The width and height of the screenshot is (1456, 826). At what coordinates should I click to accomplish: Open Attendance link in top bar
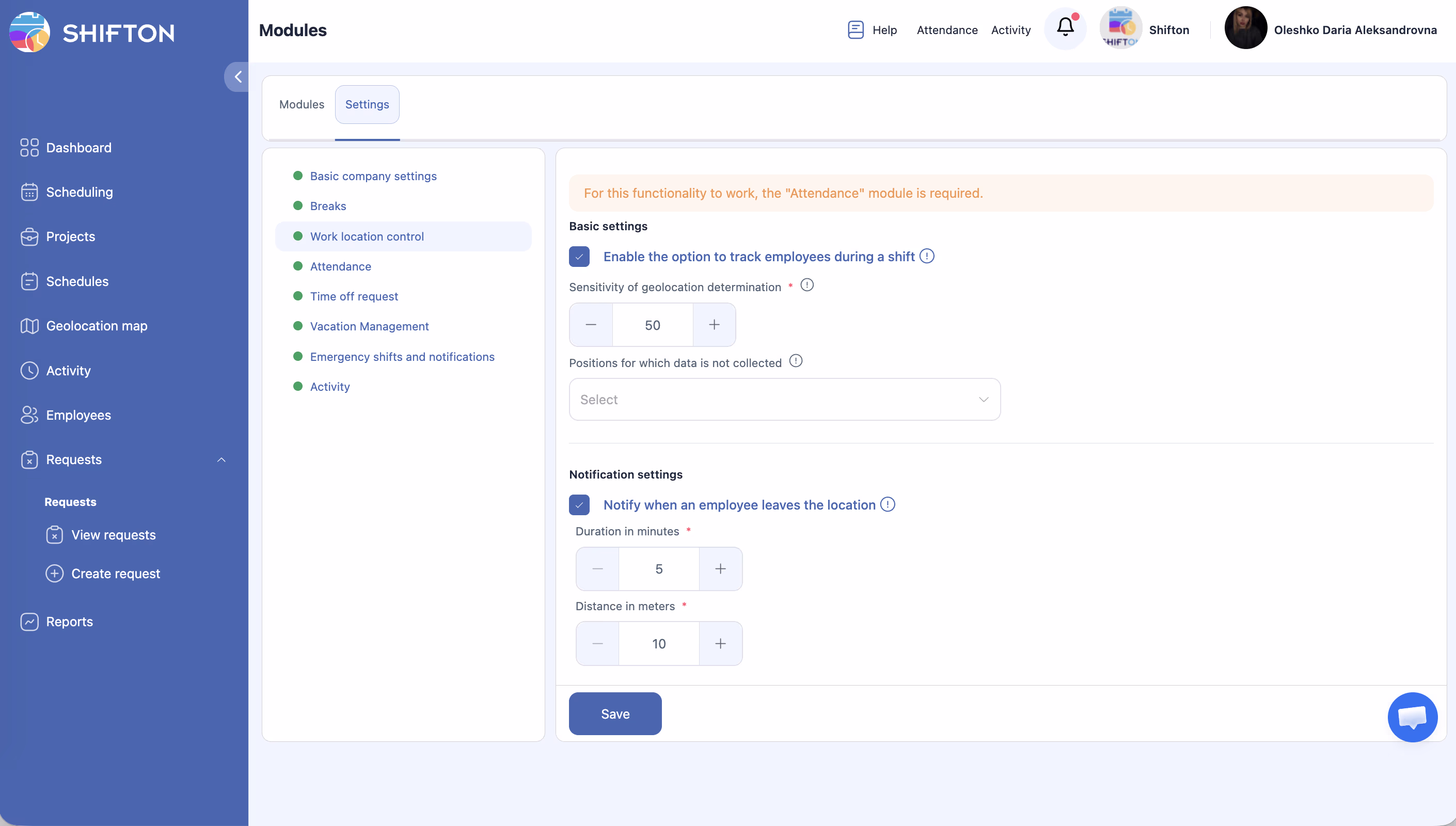pos(946,30)
